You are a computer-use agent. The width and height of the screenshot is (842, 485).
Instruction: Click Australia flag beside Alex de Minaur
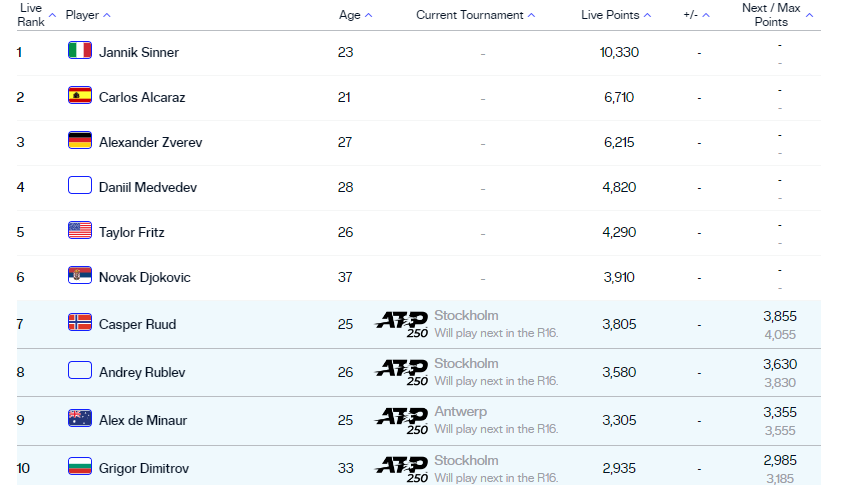[x=80, y=418]
